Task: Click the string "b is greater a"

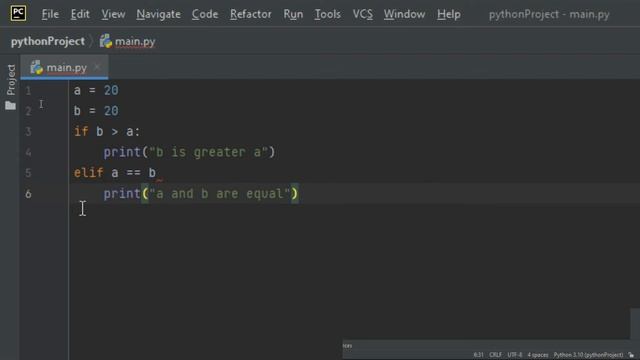Action: pyautogui.click(x=209, y=152)
